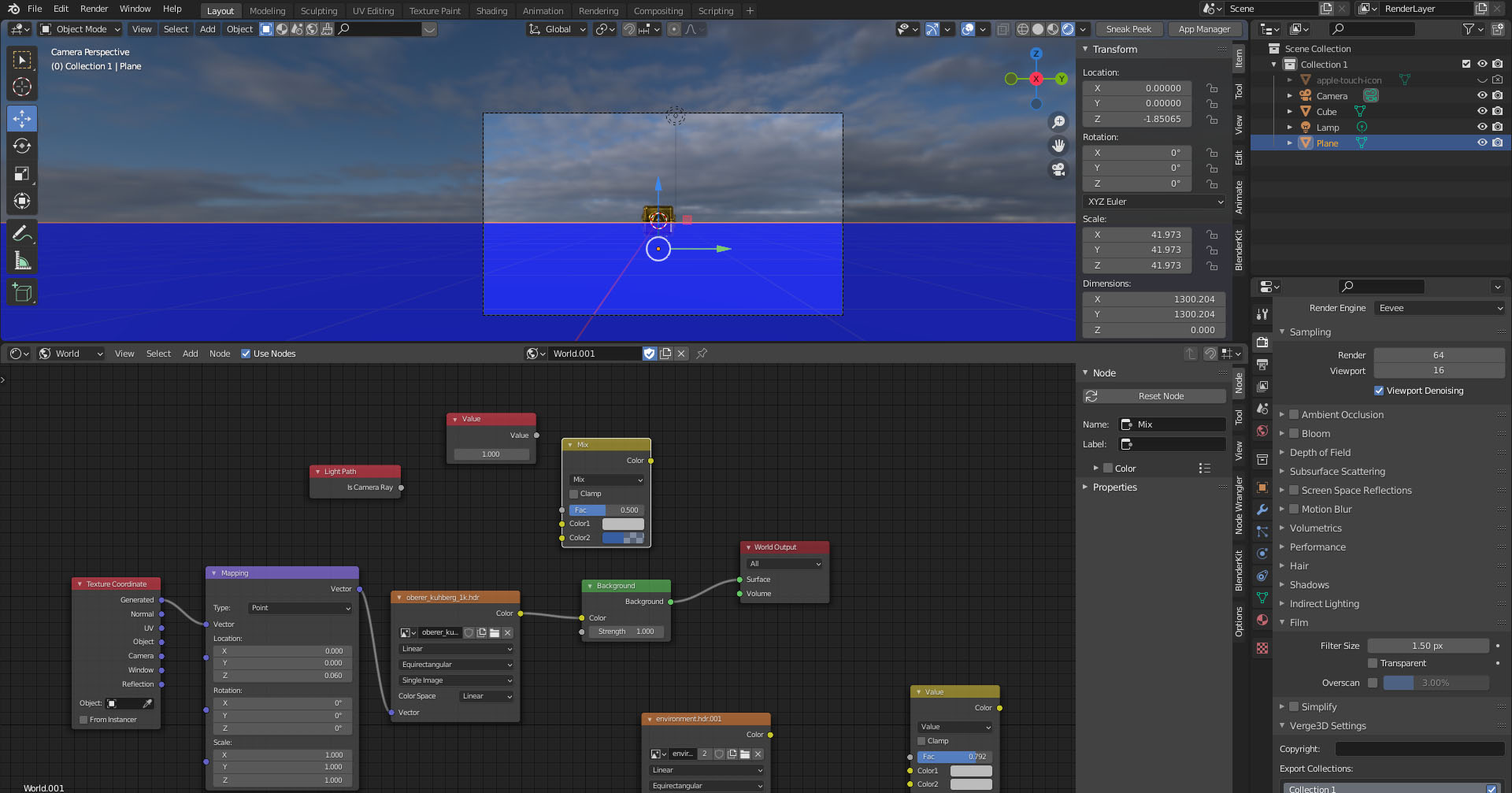
Task: Click the Reset Node button
Action: (1154, 396)
